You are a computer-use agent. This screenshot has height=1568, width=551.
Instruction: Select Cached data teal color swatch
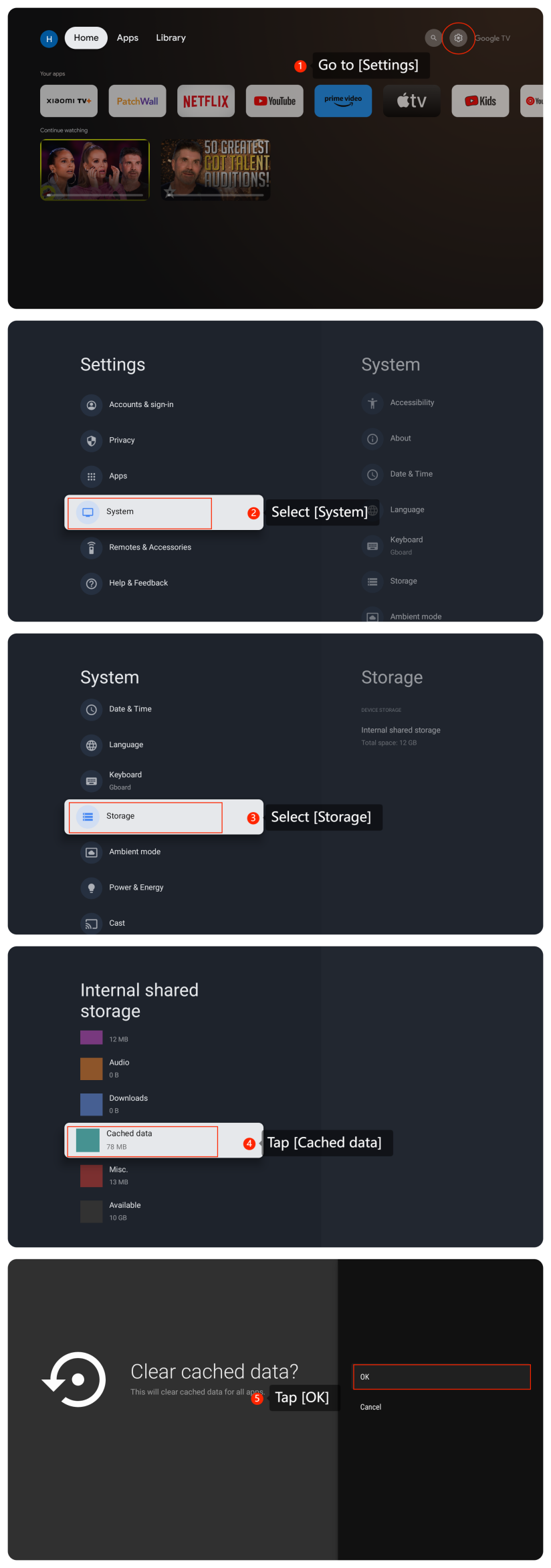coord(88,1140)
